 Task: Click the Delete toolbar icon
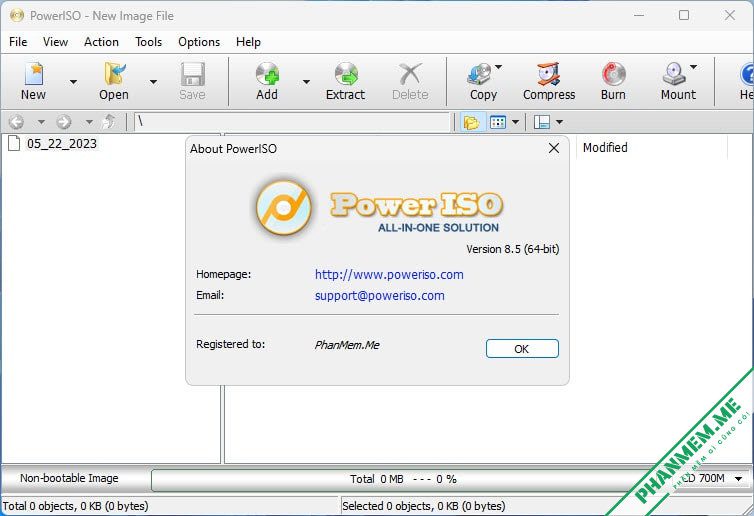click(410, 75)
